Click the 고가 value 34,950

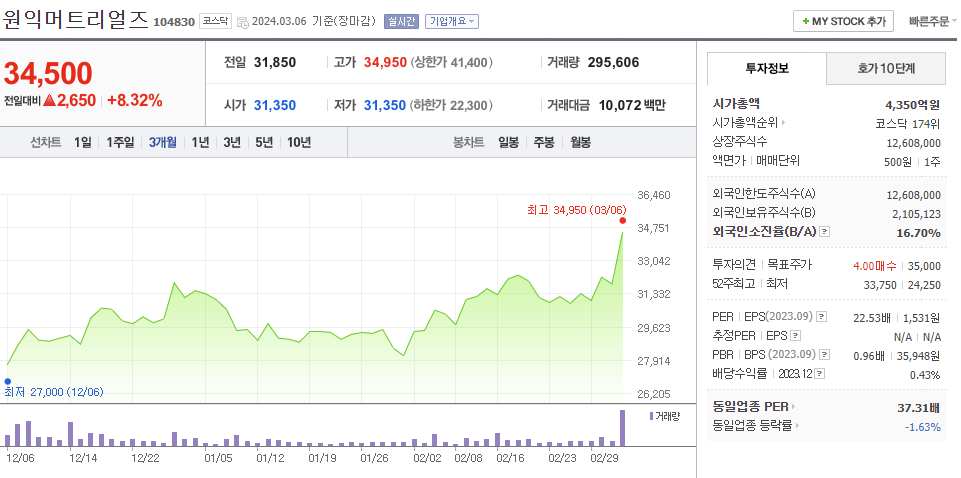[385, 63]
